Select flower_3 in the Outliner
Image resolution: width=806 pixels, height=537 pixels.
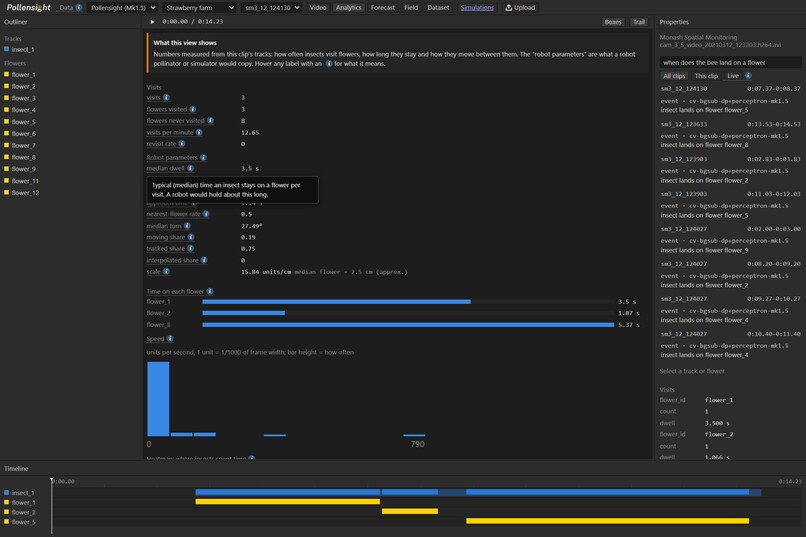click(24, 98)
